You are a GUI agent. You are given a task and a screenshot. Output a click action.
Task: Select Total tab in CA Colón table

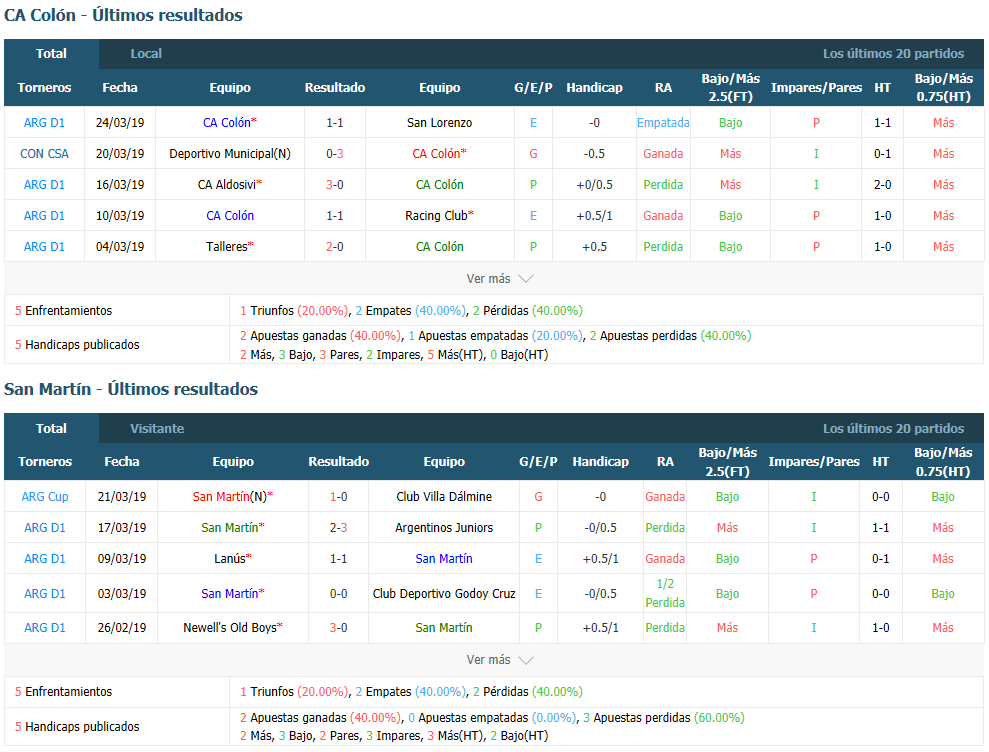51,54
